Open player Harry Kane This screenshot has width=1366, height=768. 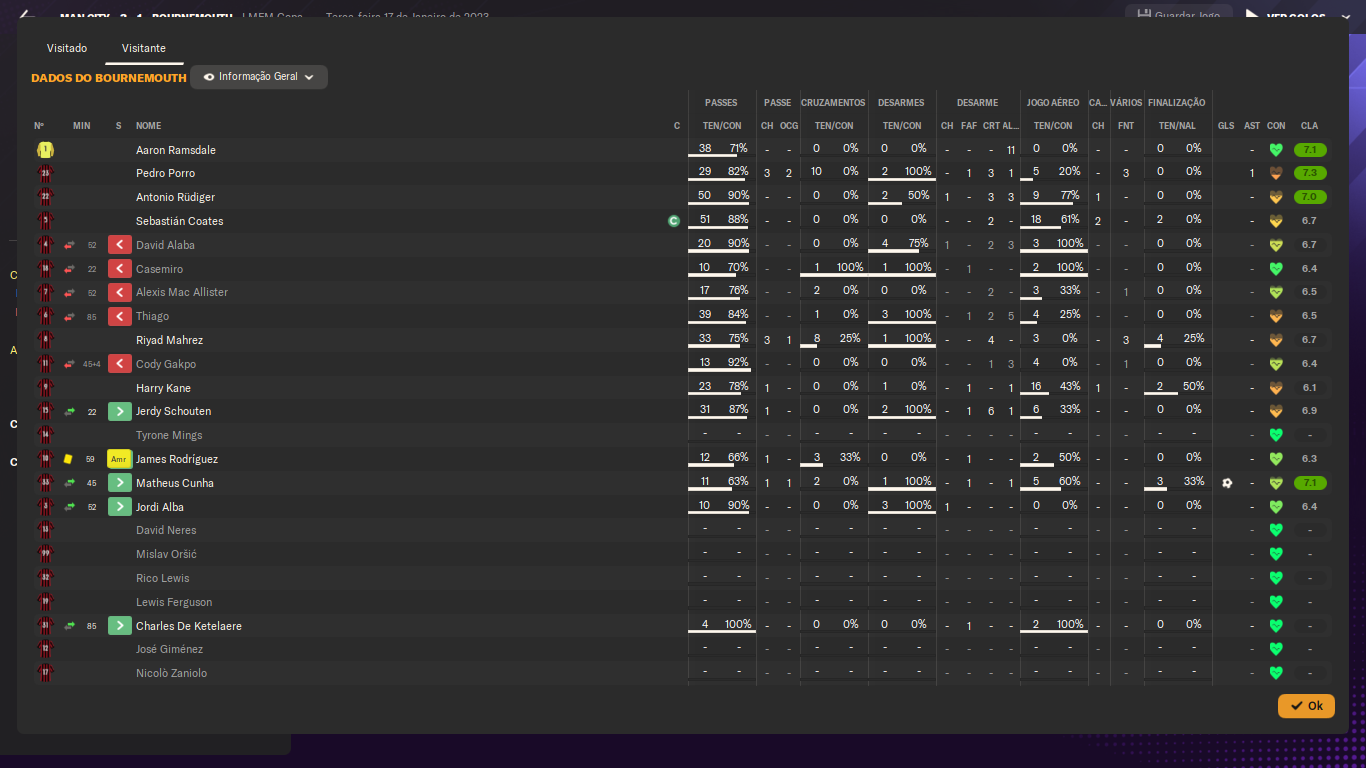coord(163,388)
